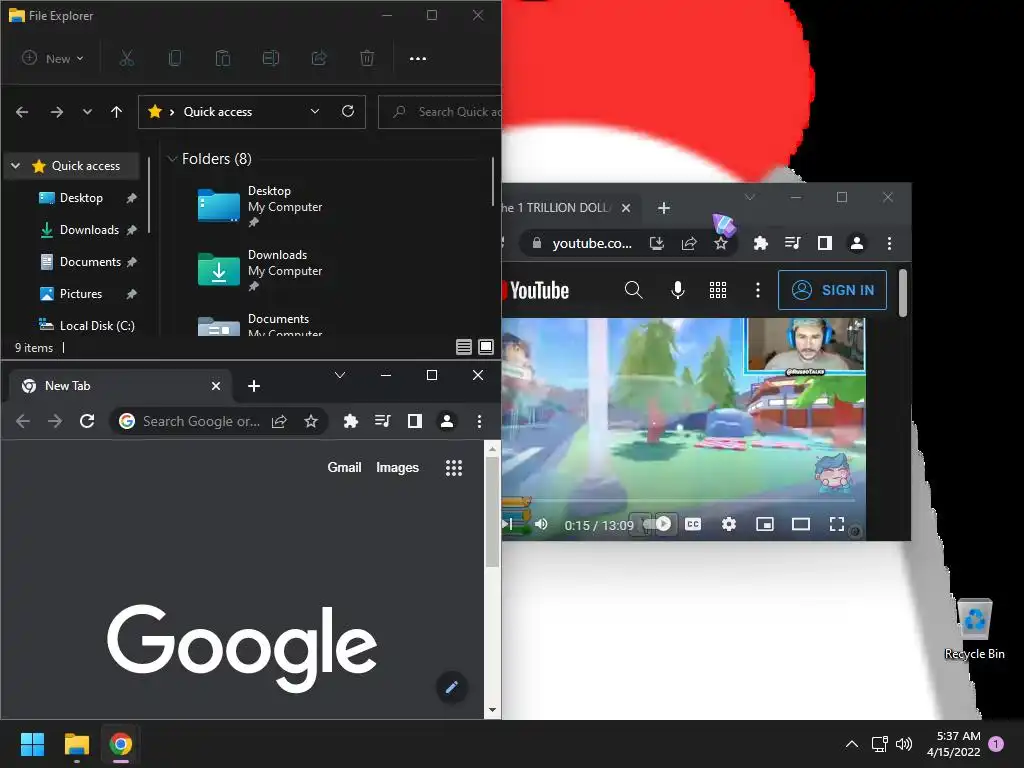
Task: Switch to details view in File Explorer
Action: [x=464, y=347]
